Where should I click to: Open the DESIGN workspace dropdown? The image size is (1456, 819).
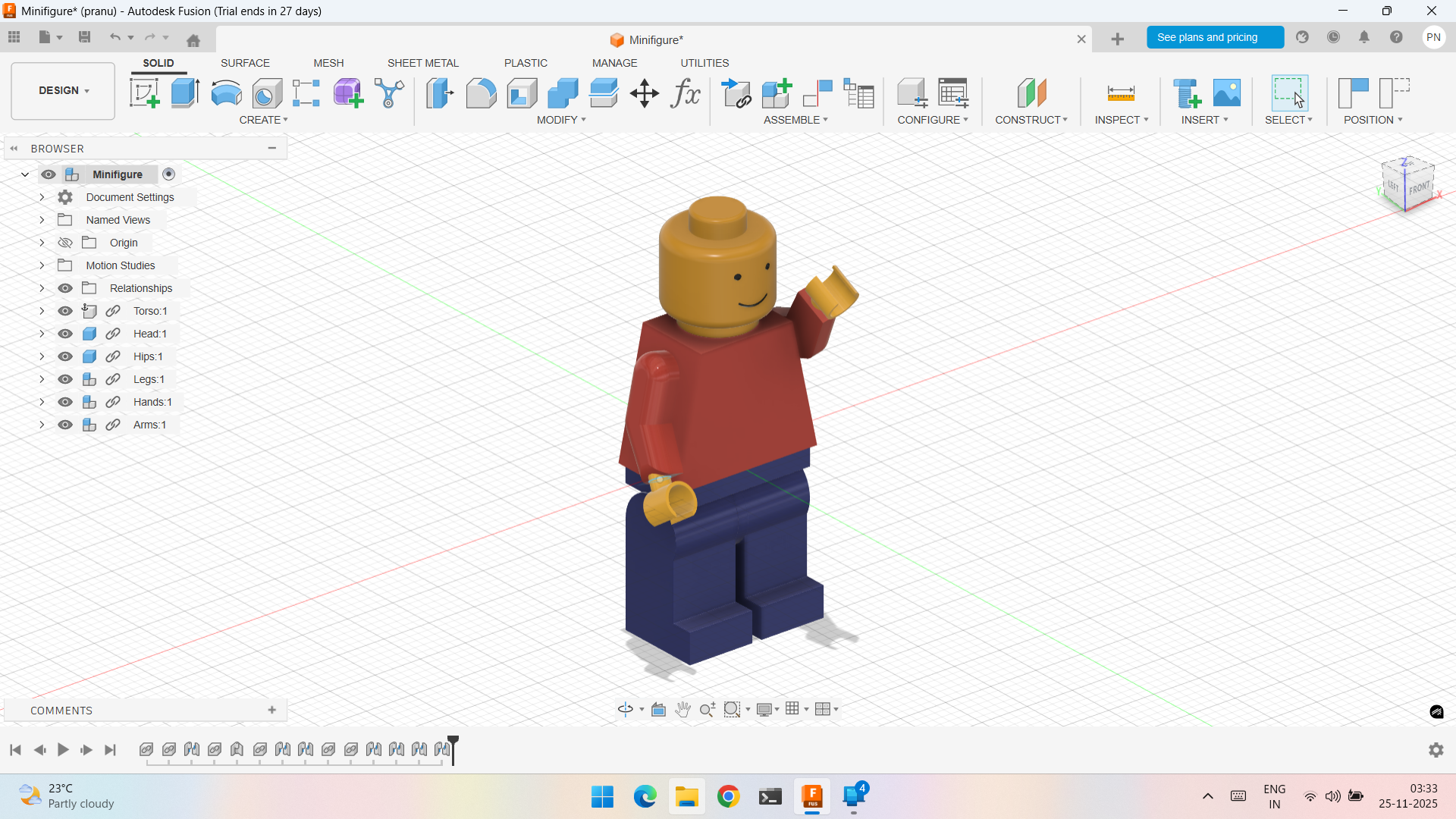point(64,90)
